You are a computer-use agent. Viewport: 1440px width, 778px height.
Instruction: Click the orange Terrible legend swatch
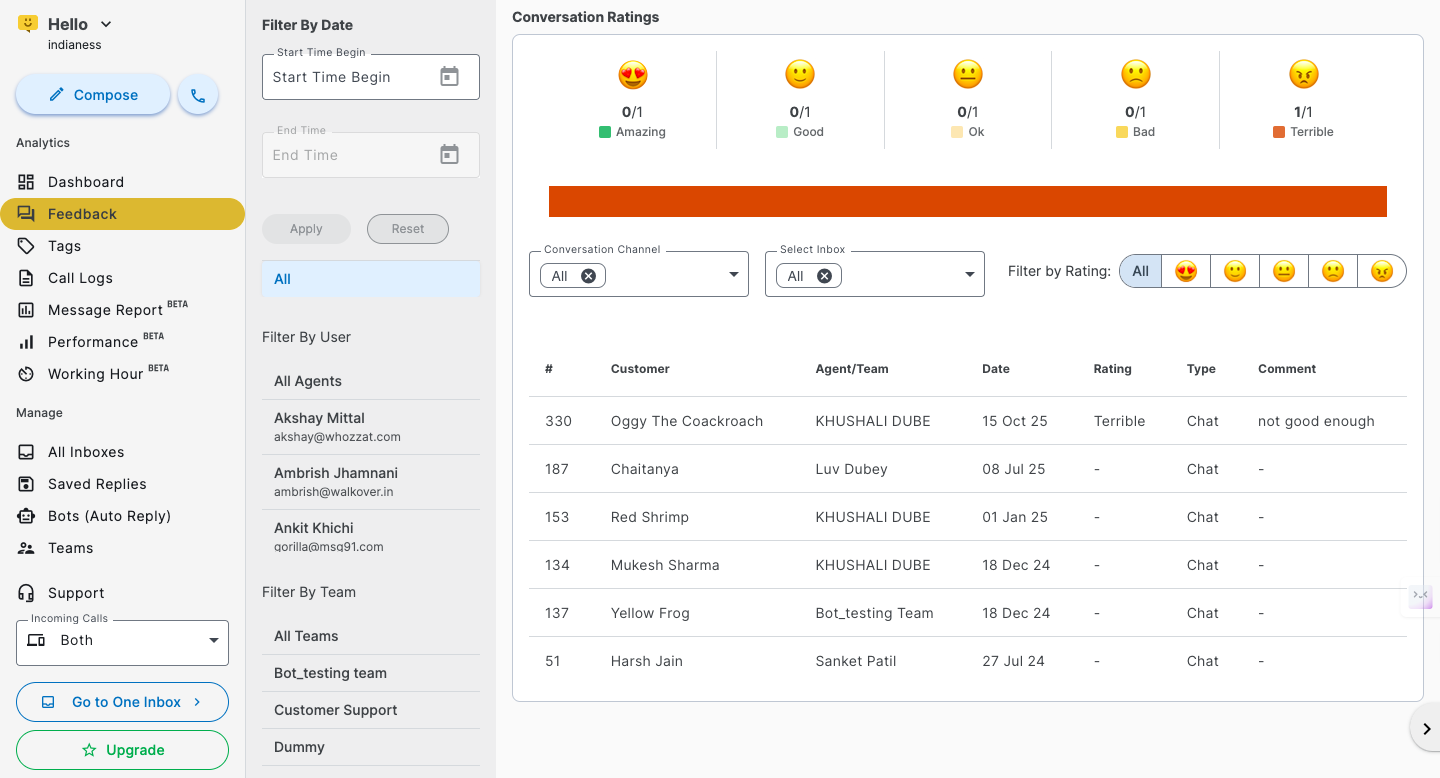tap(1279, 132)
